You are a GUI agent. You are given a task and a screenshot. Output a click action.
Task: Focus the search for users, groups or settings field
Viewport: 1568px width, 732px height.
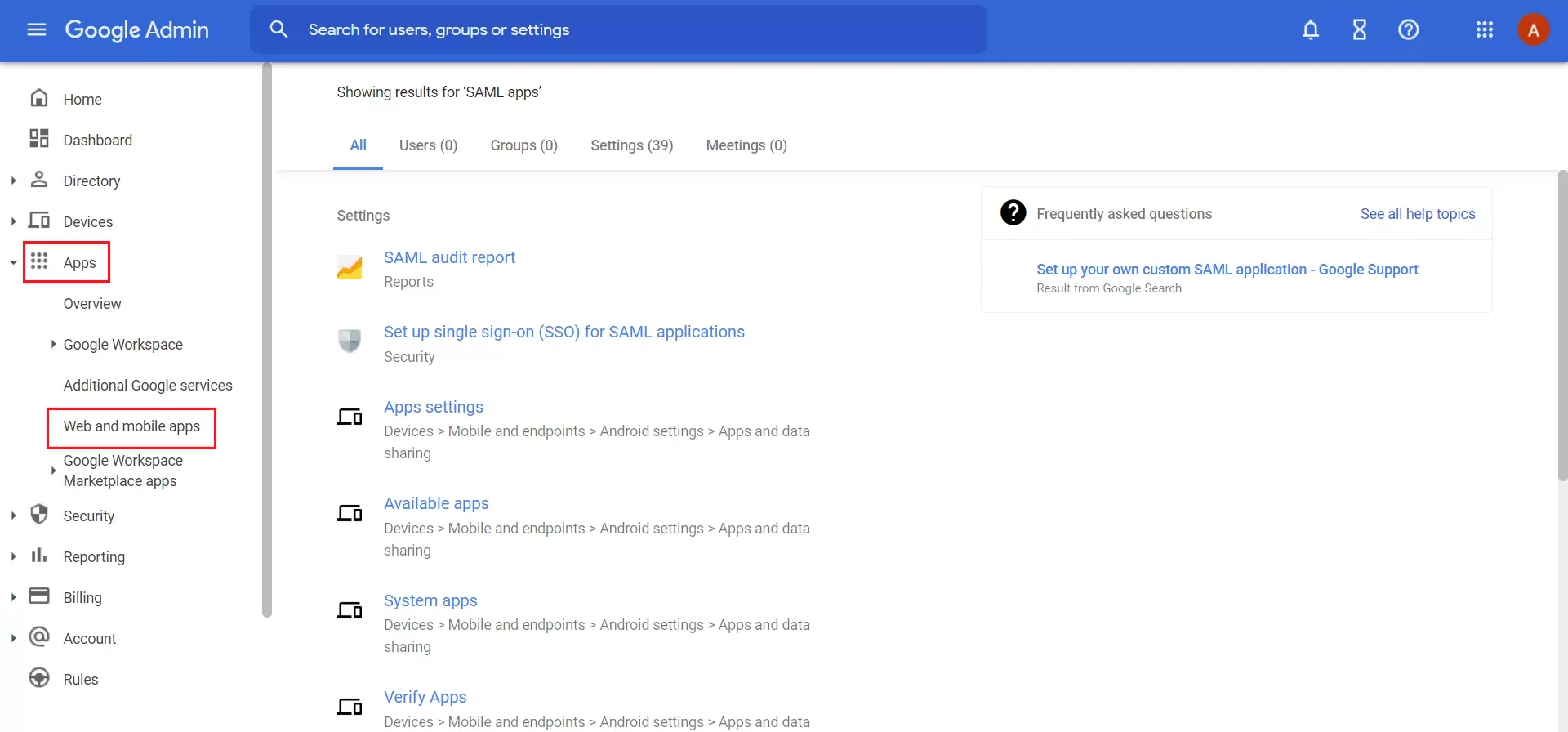point(617,29)
